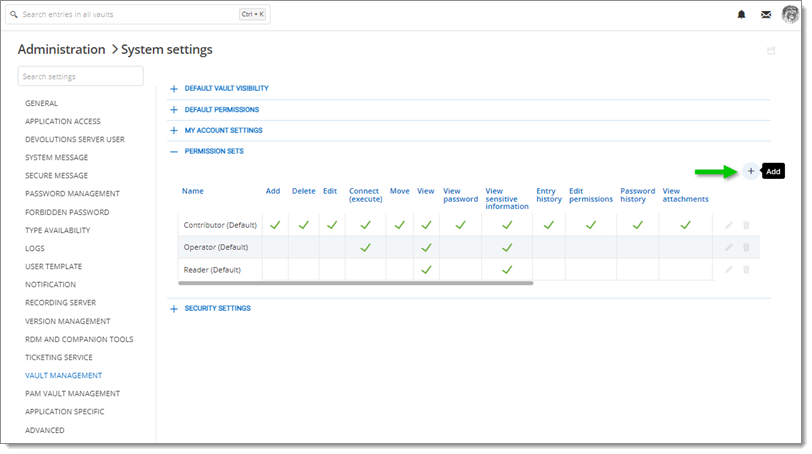
Task: Open Recording Server settings
Action: tap(60, 303)
